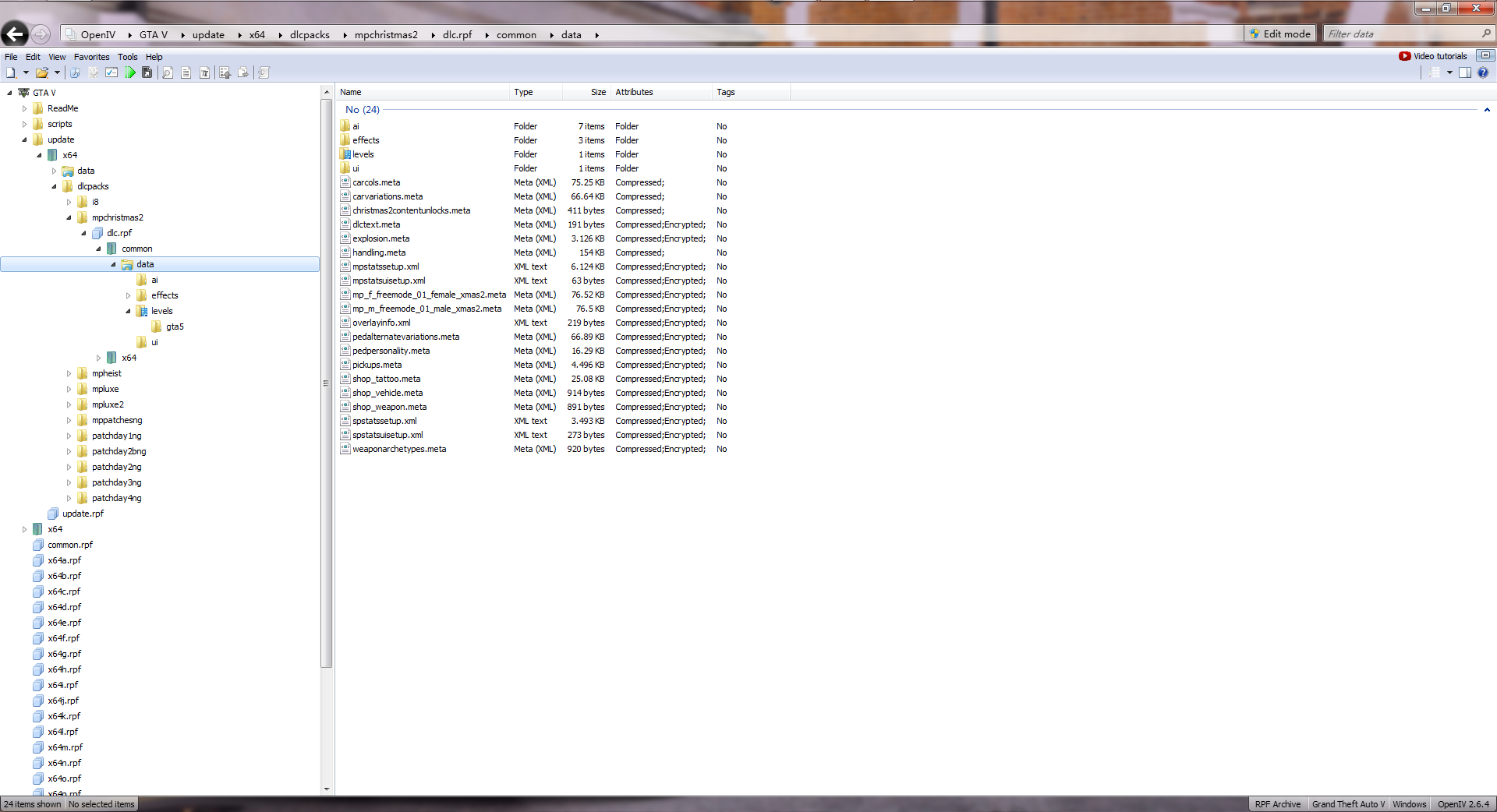Select weaponarchetypes.meta in the file list
Image resolution: width=1497 pixels, height=812 pixels.
(399, 449)
